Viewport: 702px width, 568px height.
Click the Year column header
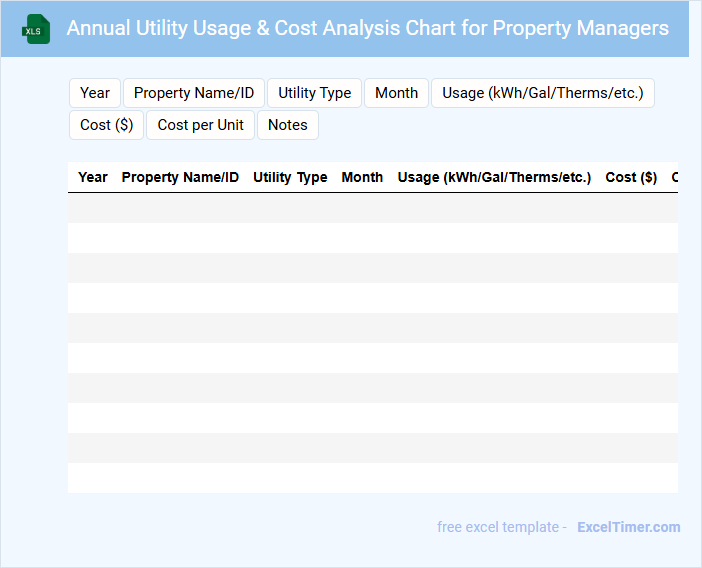click(x=93, y=177)
